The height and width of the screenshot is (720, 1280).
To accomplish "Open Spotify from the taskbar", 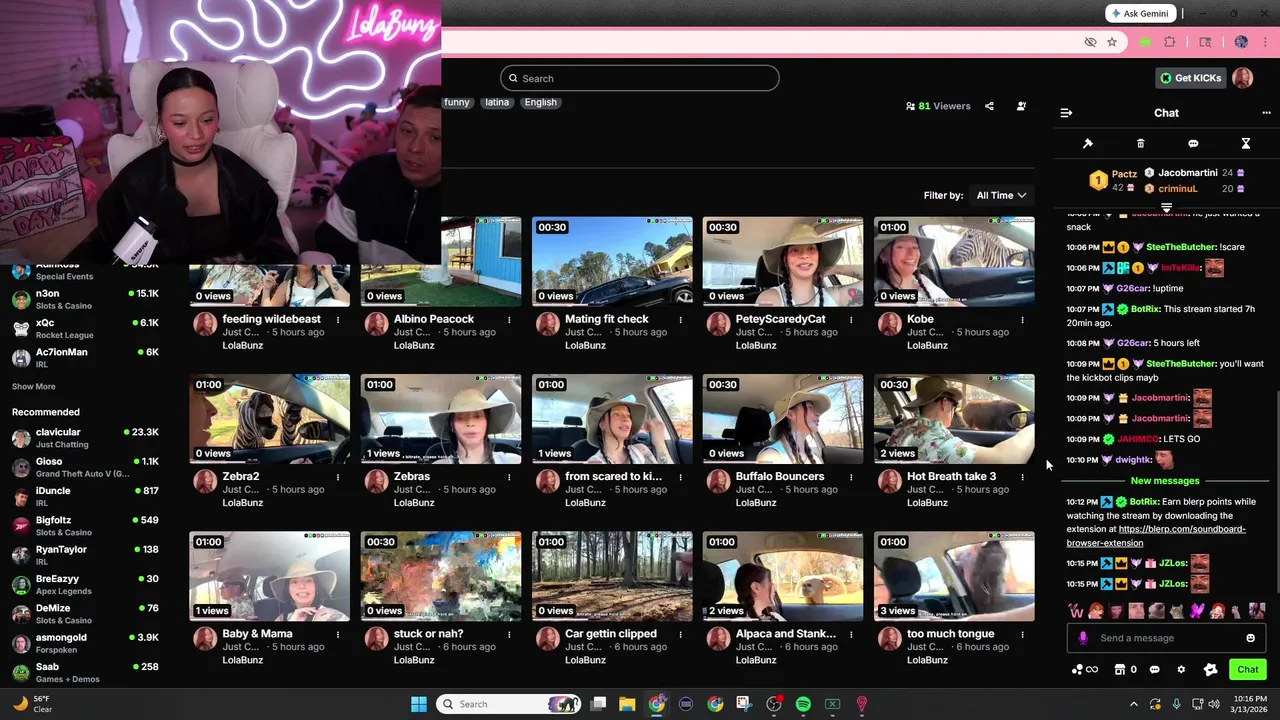I will (x=803, y=704).
